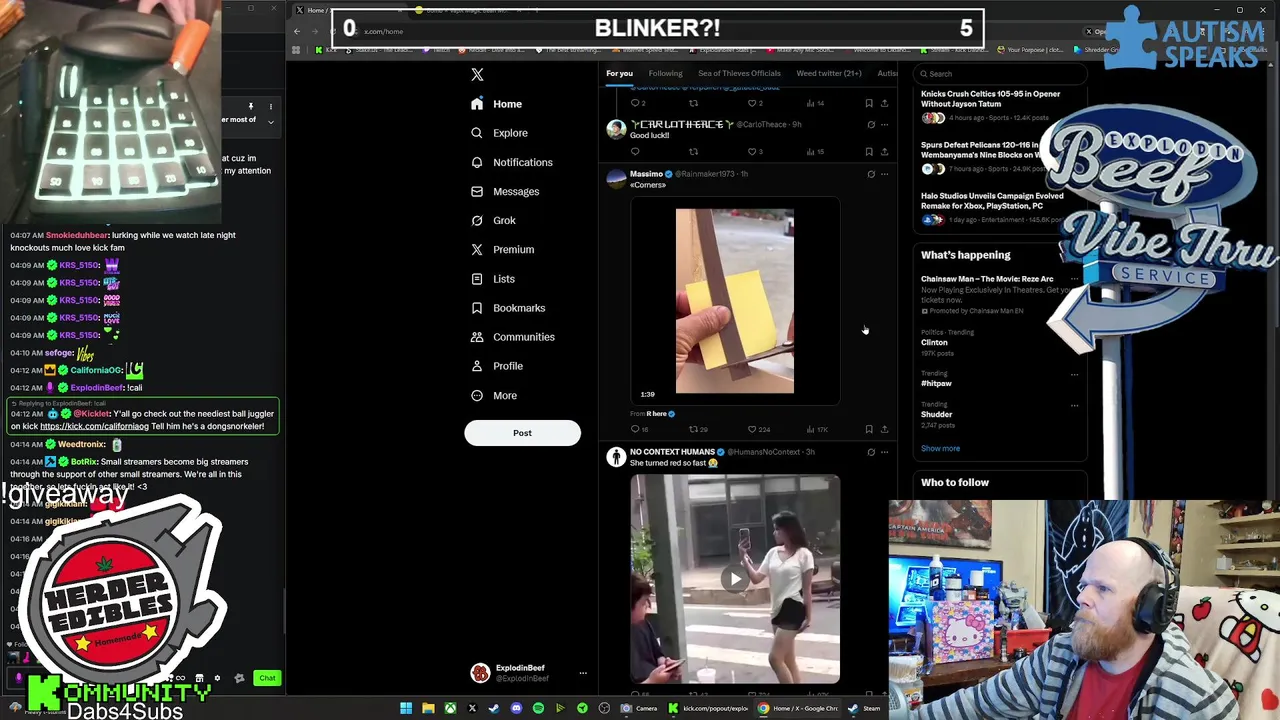The height and width of the screenshot is (720, 1280).
Task: Open X logo at top of sidebar
Action: 477,75
